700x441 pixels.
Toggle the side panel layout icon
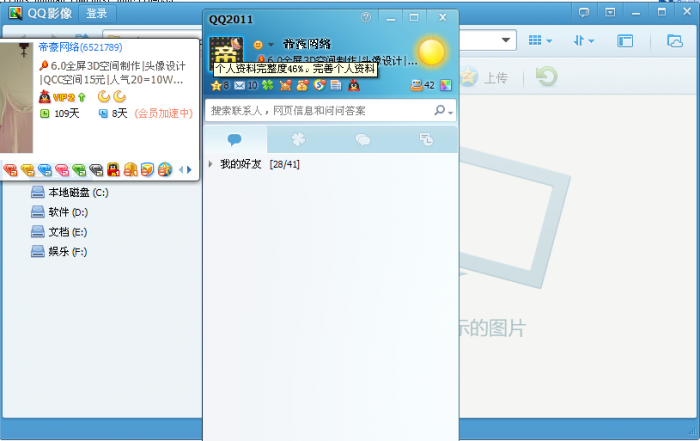(625, 41)
